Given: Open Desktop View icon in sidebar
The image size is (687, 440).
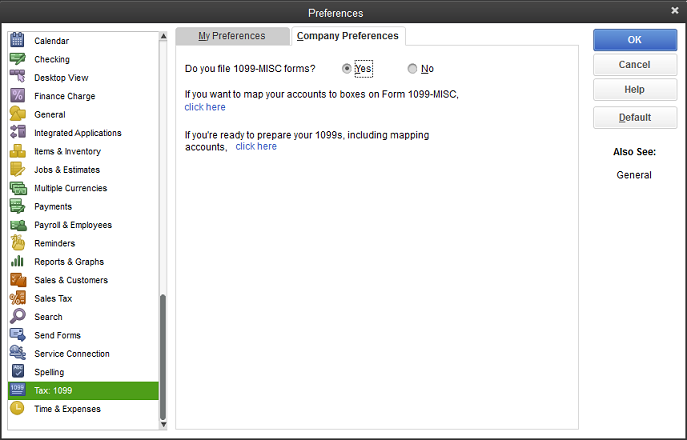Looking at the screenshot, I should 18,77.
